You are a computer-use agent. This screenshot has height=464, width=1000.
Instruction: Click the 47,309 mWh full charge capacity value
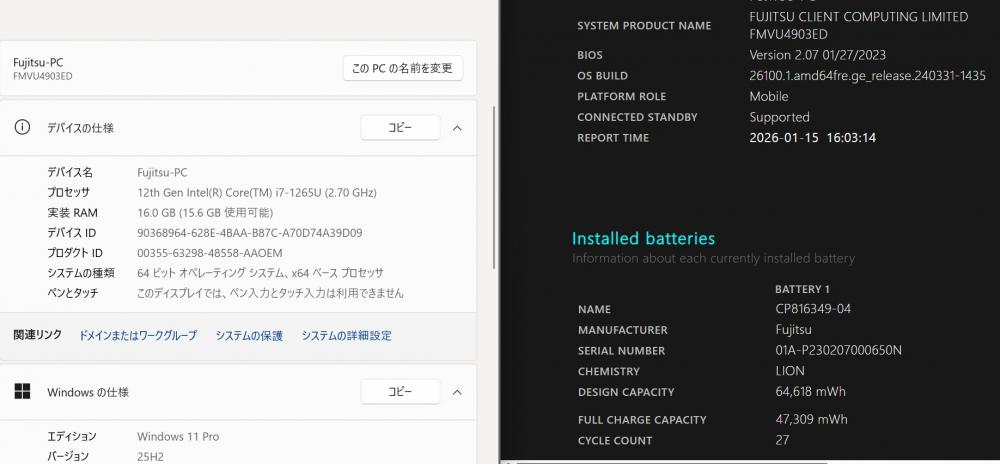[797, 420]
